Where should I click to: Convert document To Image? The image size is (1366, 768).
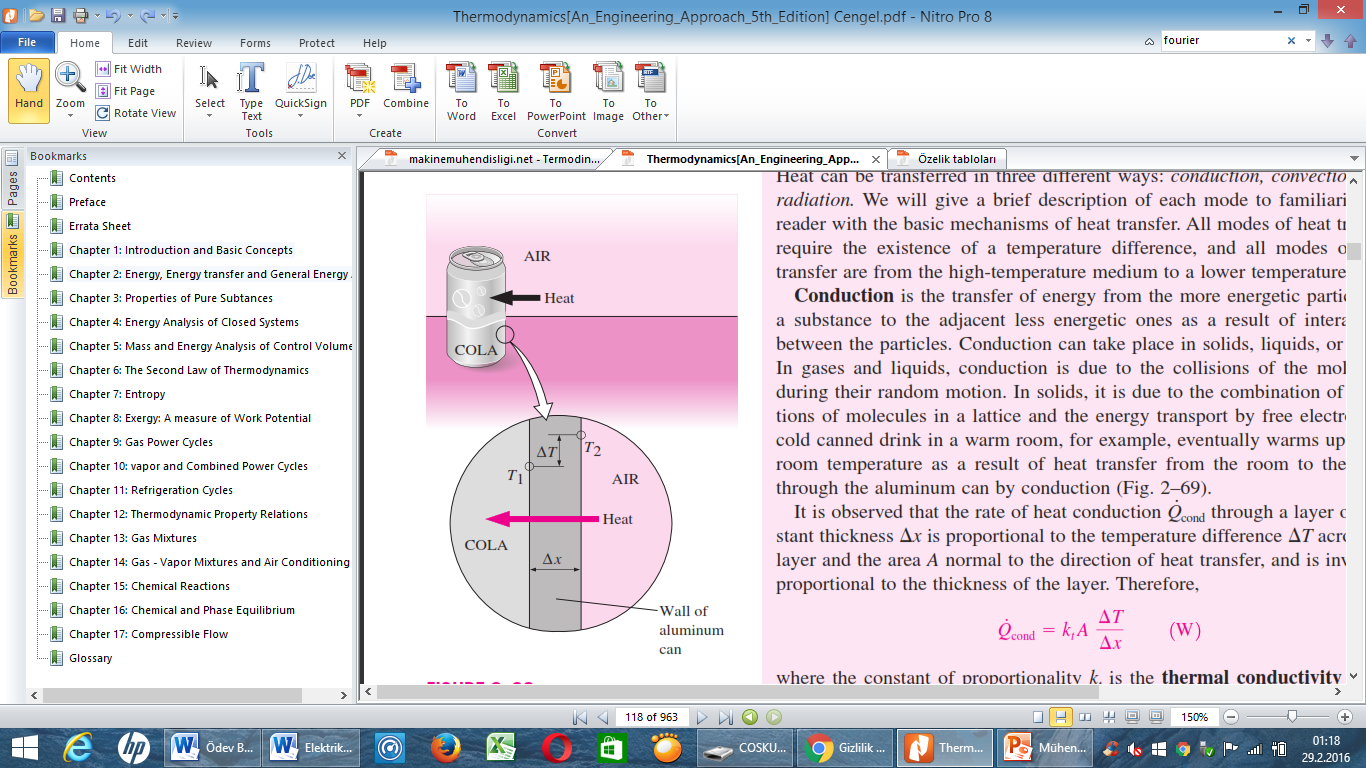pos(608,91)
